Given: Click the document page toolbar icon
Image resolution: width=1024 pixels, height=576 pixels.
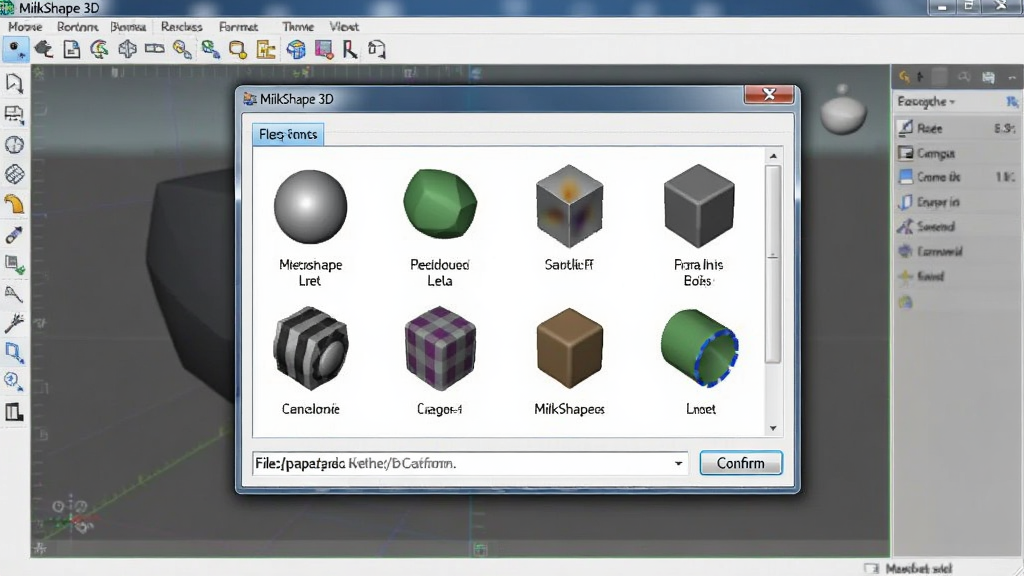Looking at the screenshot, I should (72, 50).
